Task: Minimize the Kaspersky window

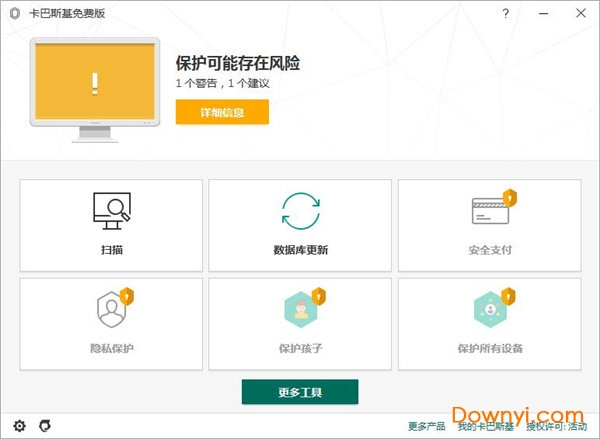Action: point(543,14)
